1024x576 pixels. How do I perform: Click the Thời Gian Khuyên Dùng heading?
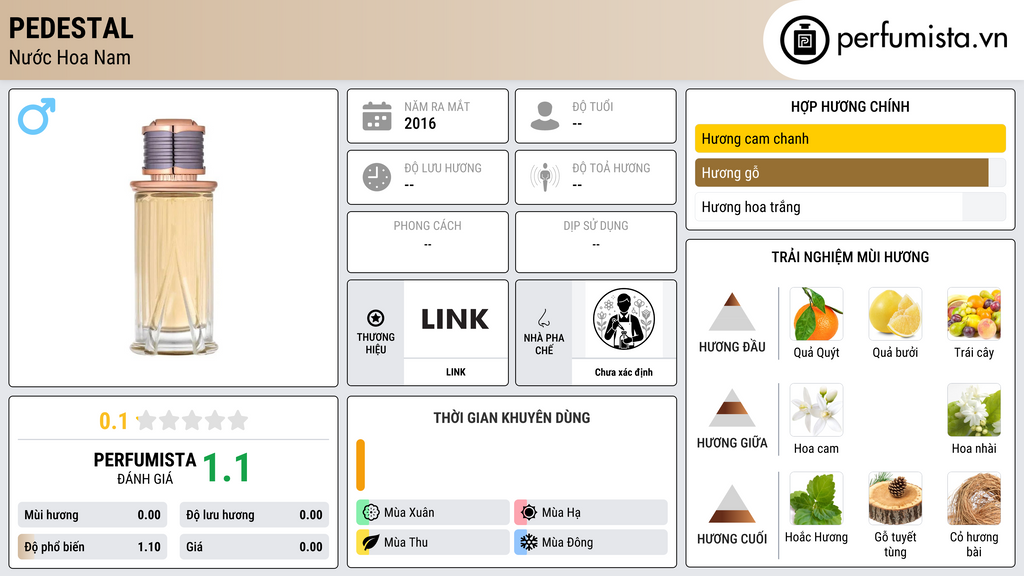point(512,418)
